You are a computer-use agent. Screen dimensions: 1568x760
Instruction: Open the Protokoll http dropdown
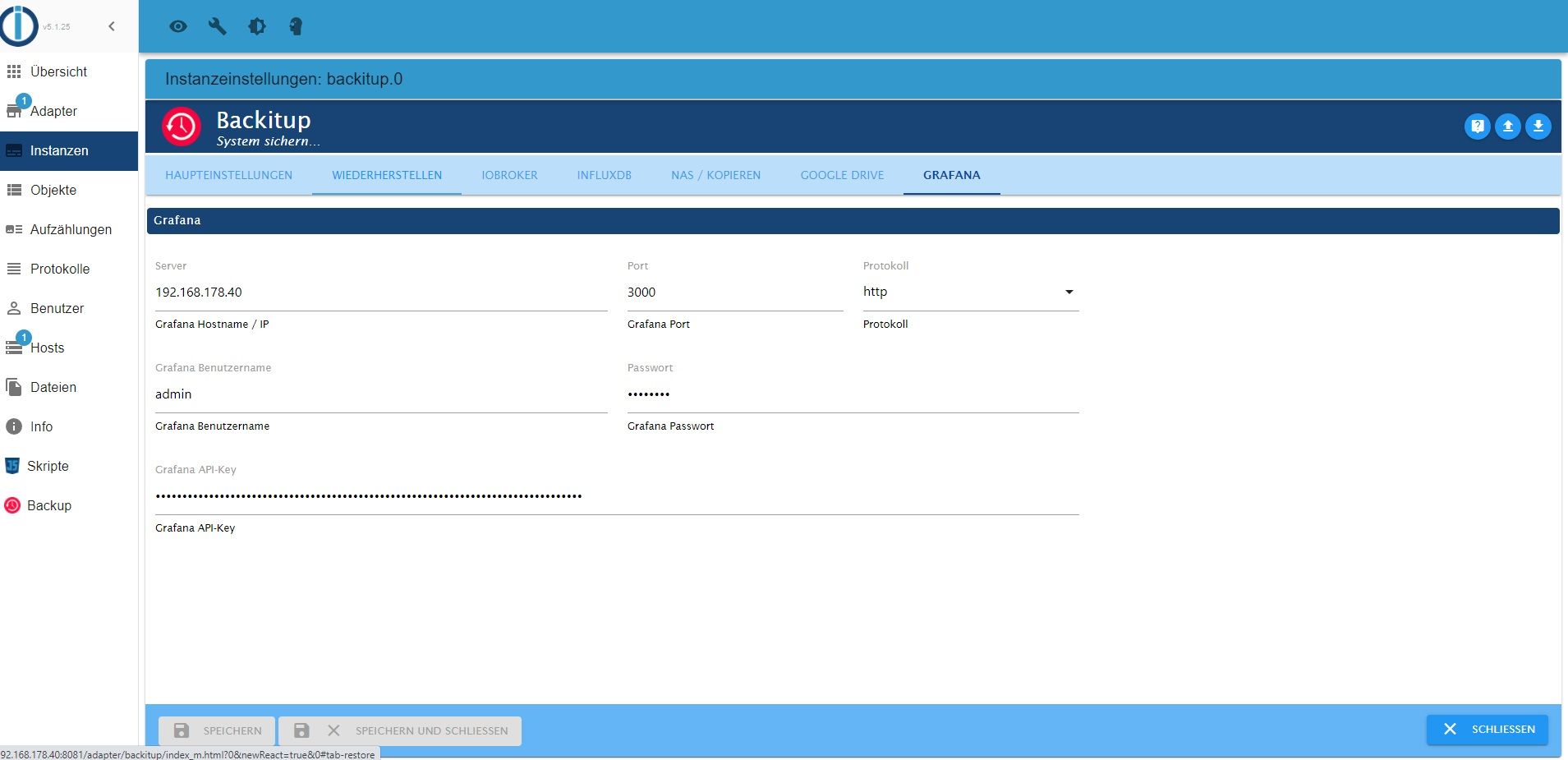pos(971,292)
